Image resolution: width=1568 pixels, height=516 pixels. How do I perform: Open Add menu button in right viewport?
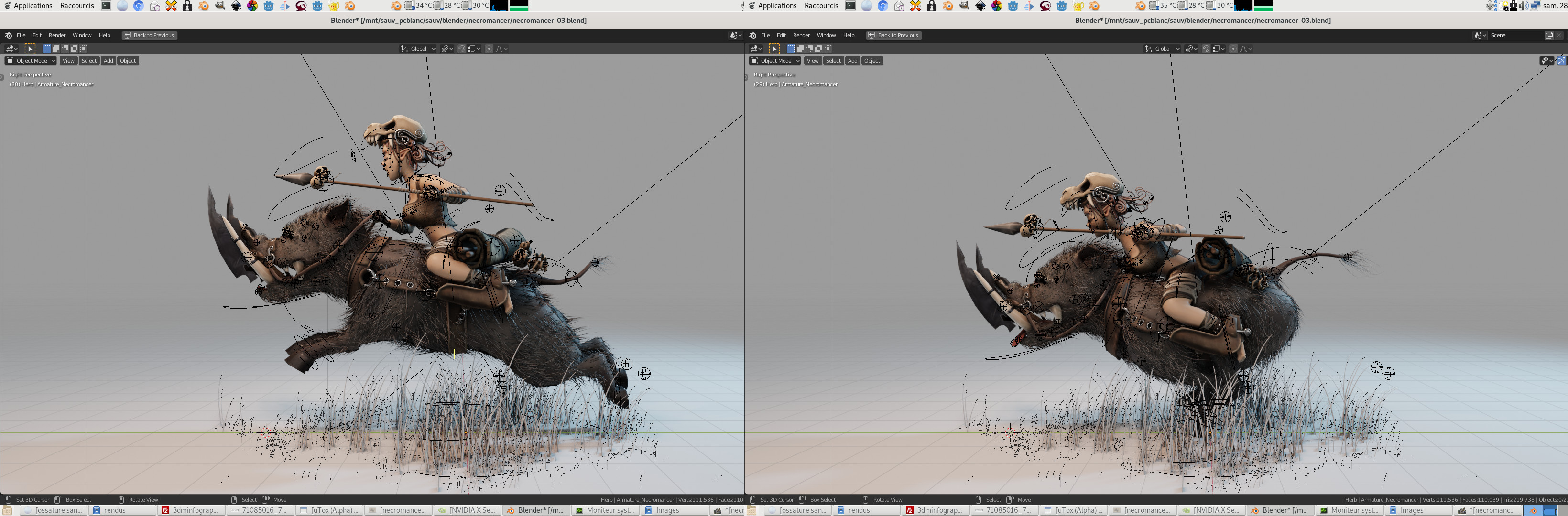tap(853, 60)
